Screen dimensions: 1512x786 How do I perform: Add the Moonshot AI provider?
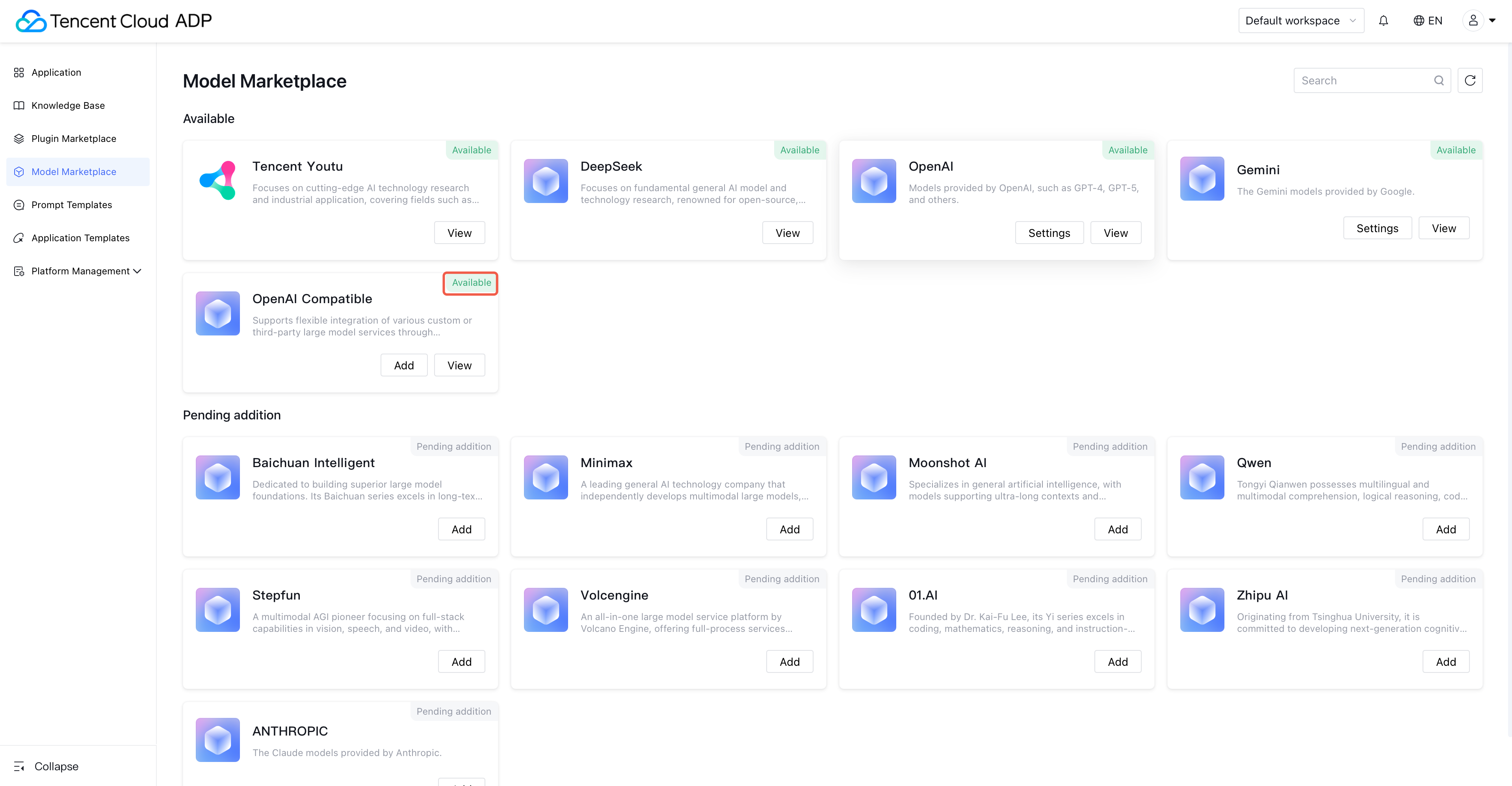pyautogui.click(x=1117, y=529)
